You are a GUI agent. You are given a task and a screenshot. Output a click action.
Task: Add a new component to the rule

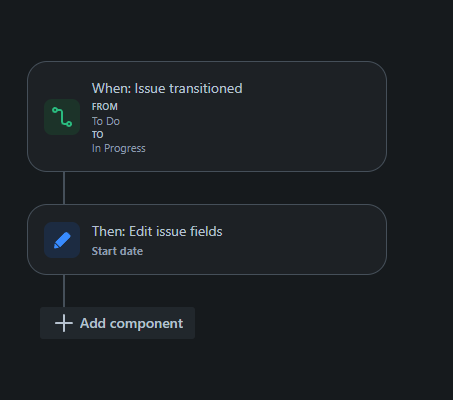pos(117,323)
